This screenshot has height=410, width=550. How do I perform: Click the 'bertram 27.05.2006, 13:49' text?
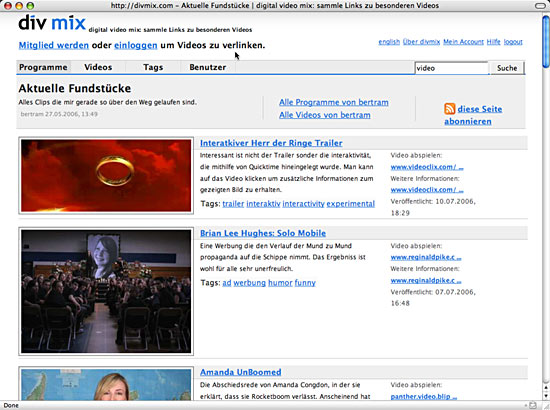59,114
